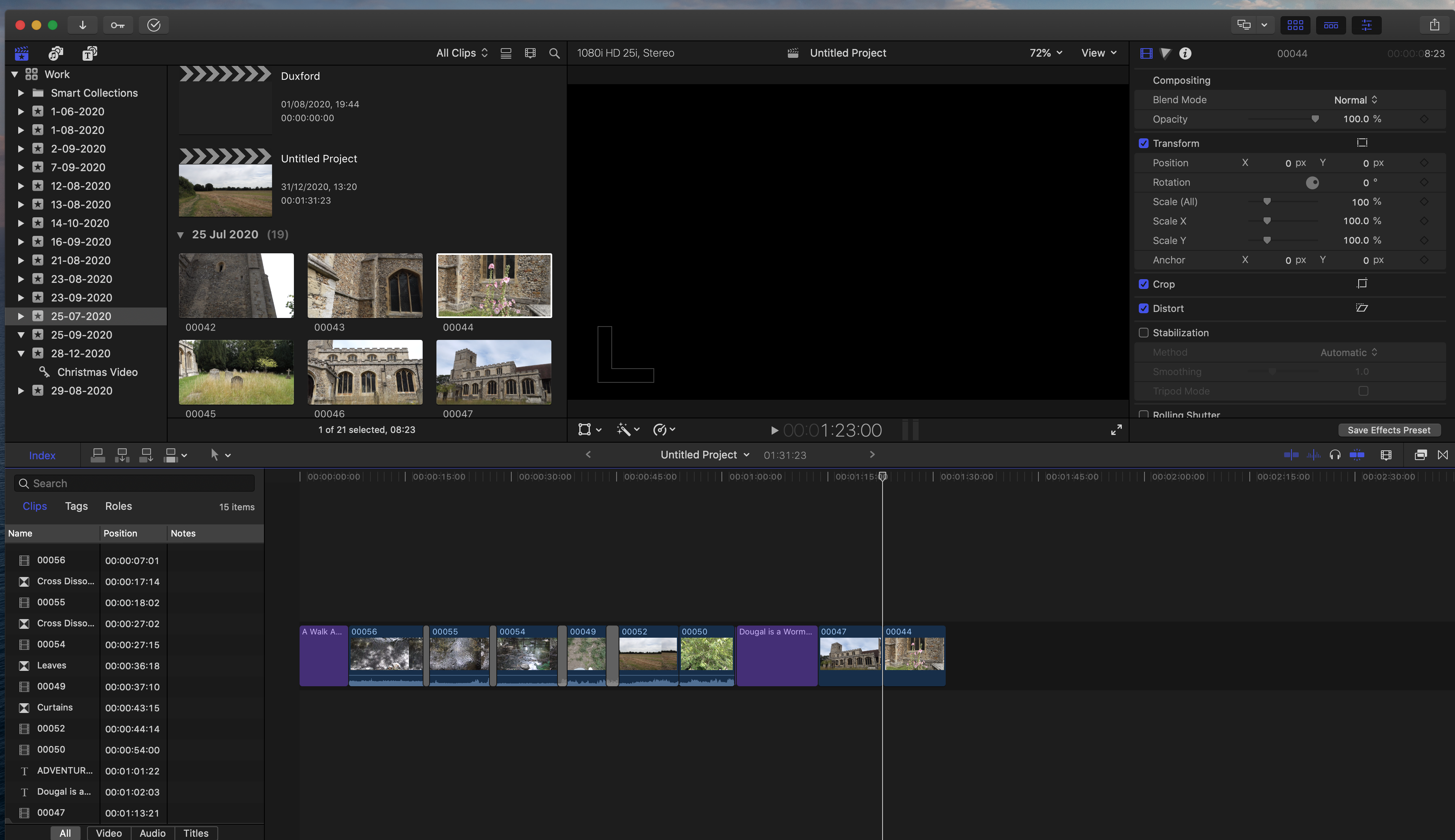Uncheck the Crop checkbox
Screen dimensions: 1455x840
pos(1143,284)
